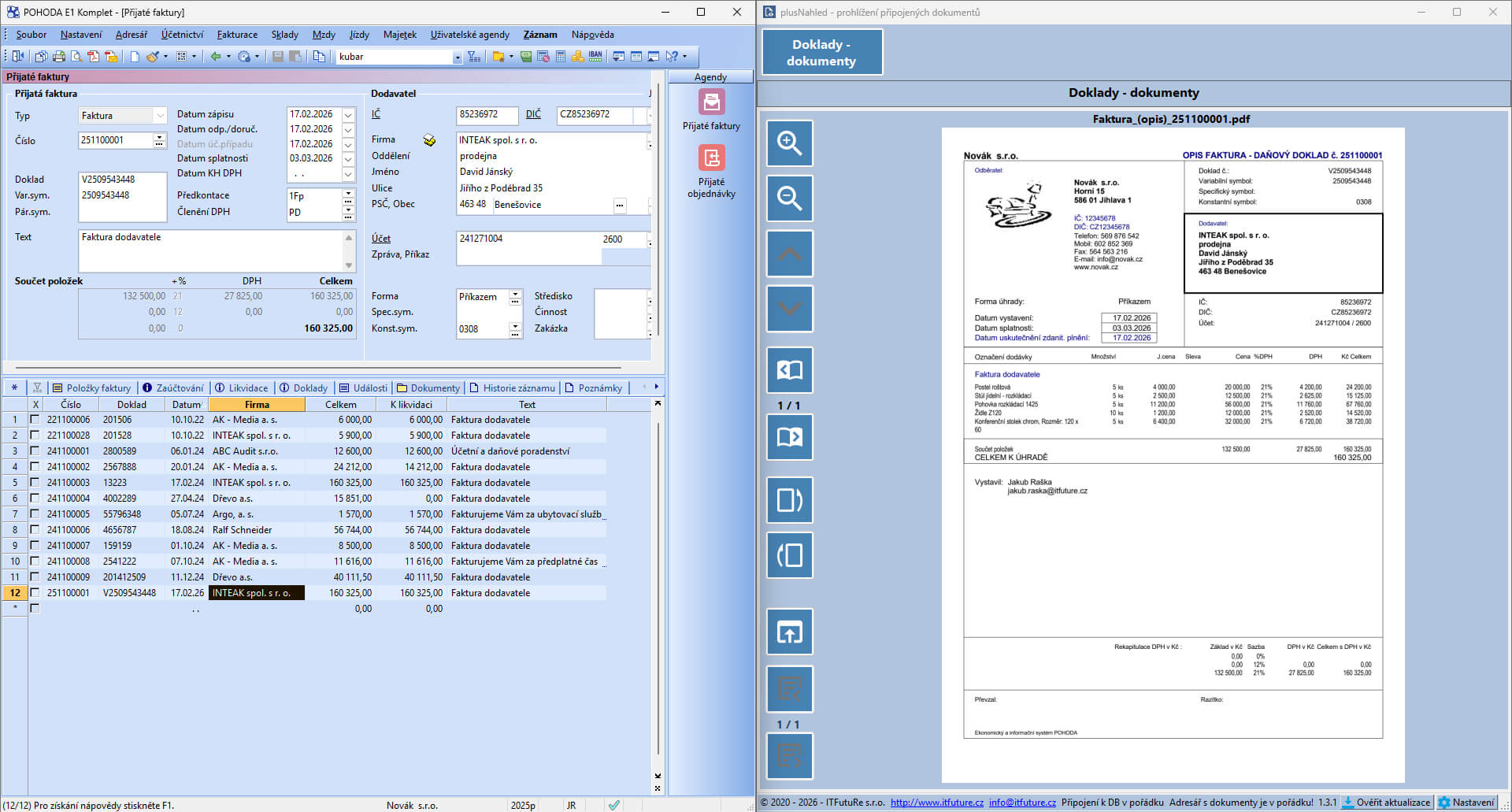
Task: Open the Přijaté objednávky agenda icon
Action: [711, 158]
